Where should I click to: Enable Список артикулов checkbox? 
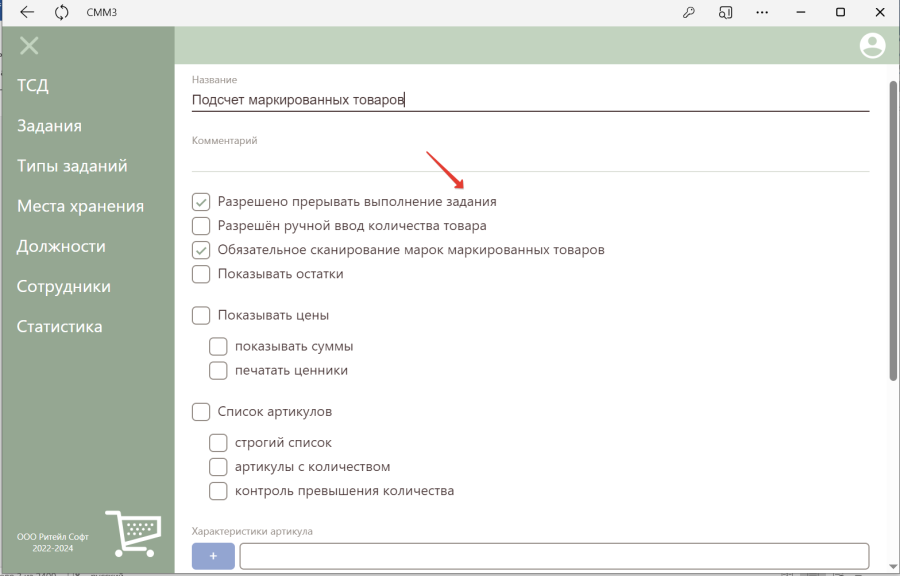[x=201, y=412]
